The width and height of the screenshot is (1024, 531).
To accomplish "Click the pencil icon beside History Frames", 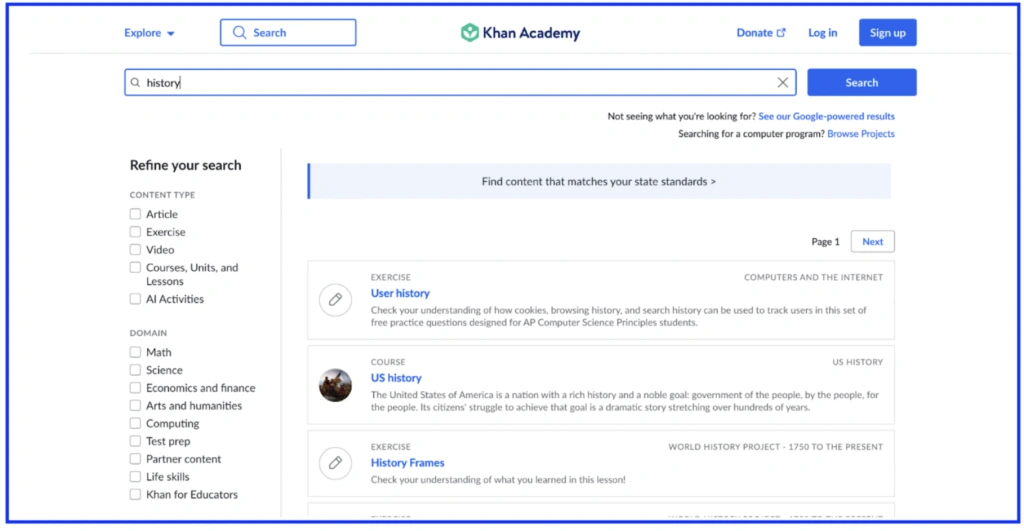I will 335,463.
